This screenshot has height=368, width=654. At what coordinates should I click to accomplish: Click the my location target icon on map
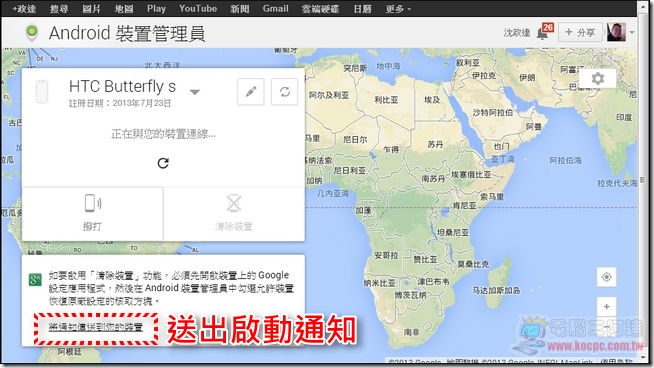click(x=606, y=277)
